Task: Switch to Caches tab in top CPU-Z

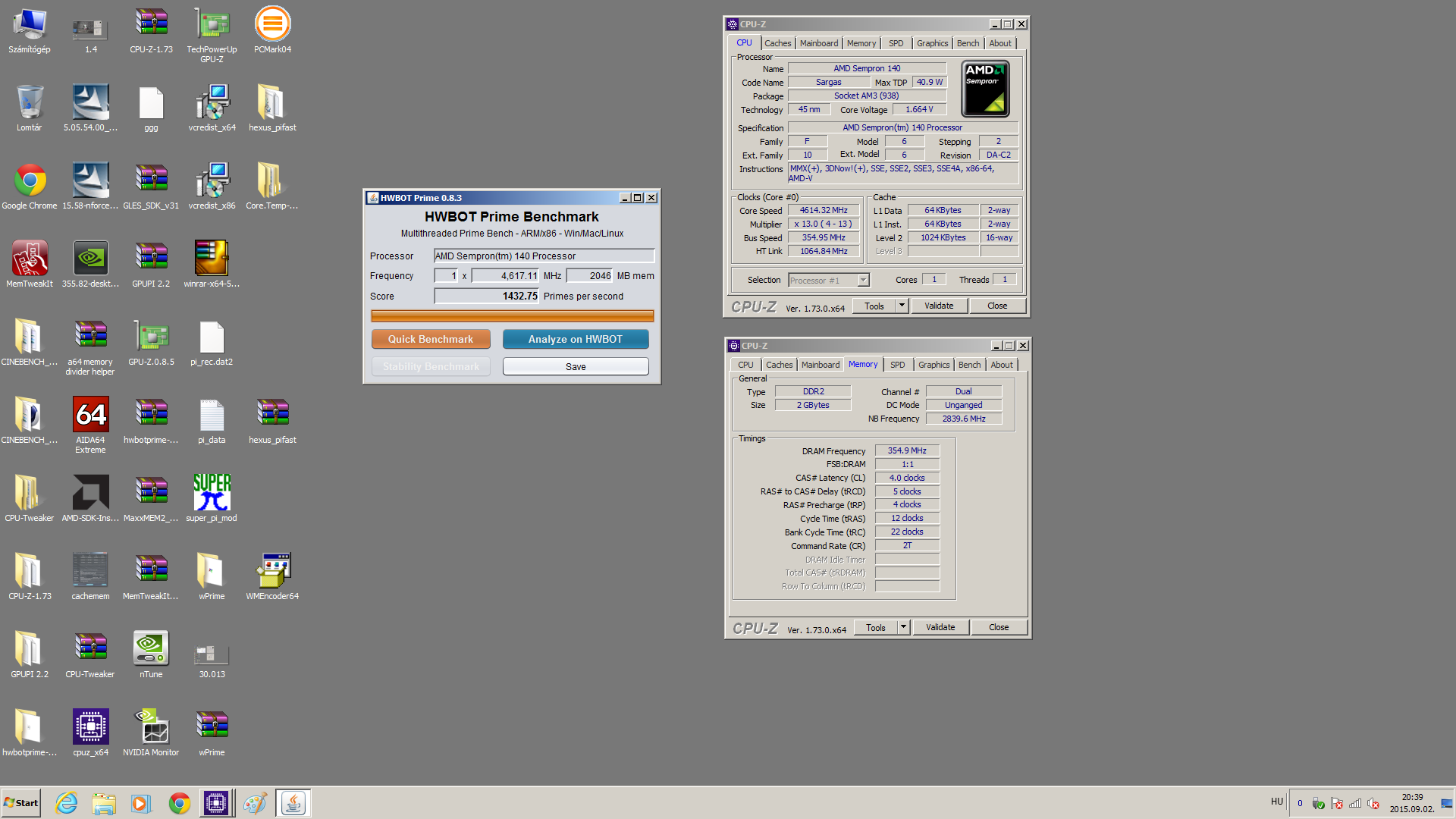Action: [x=777, y=43]
